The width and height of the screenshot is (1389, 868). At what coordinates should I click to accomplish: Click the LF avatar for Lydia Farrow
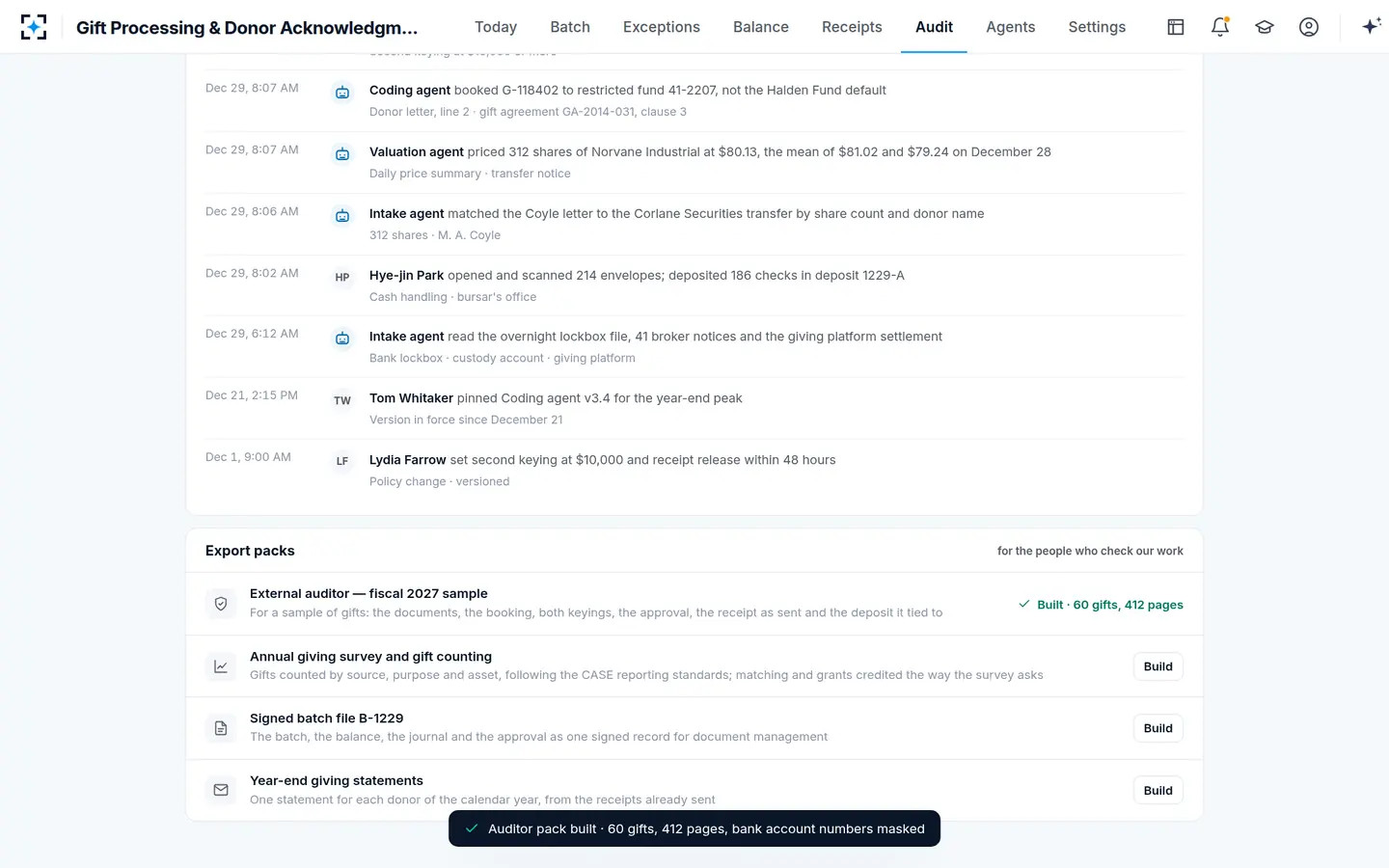click(x=342, y=462)
